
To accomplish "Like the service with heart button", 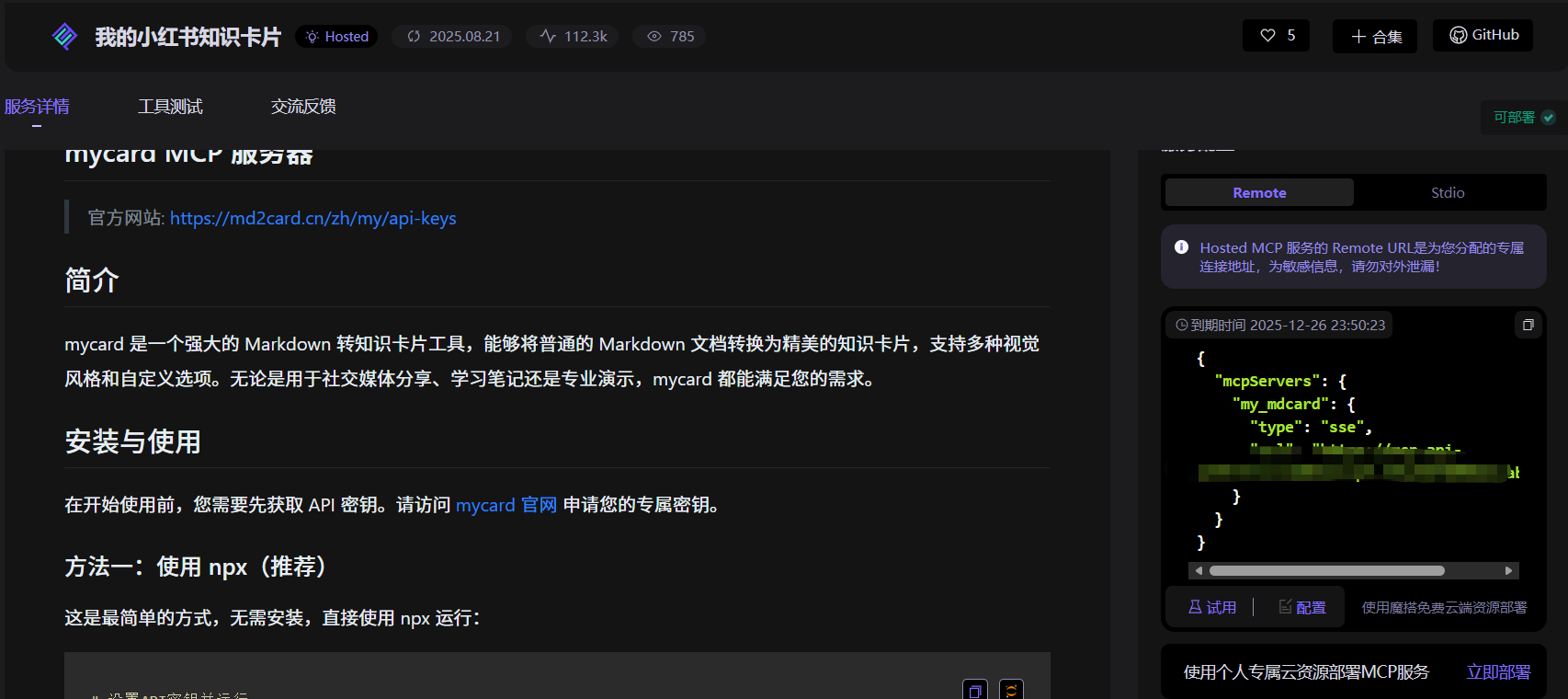I will point(1277,36).
